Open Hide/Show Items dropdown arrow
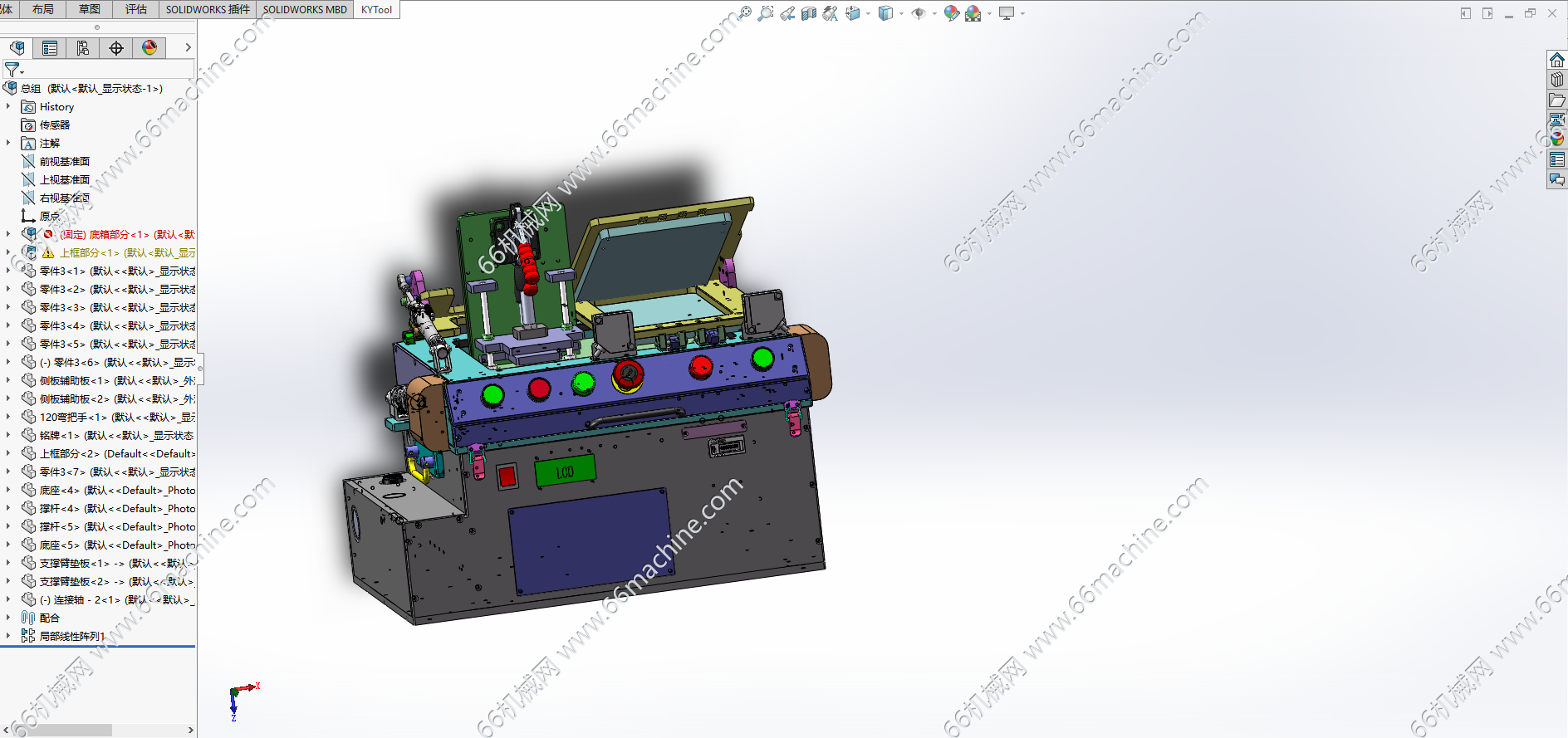The height and width of the screenshot is (738, 1568). click(x=934, y=13)
